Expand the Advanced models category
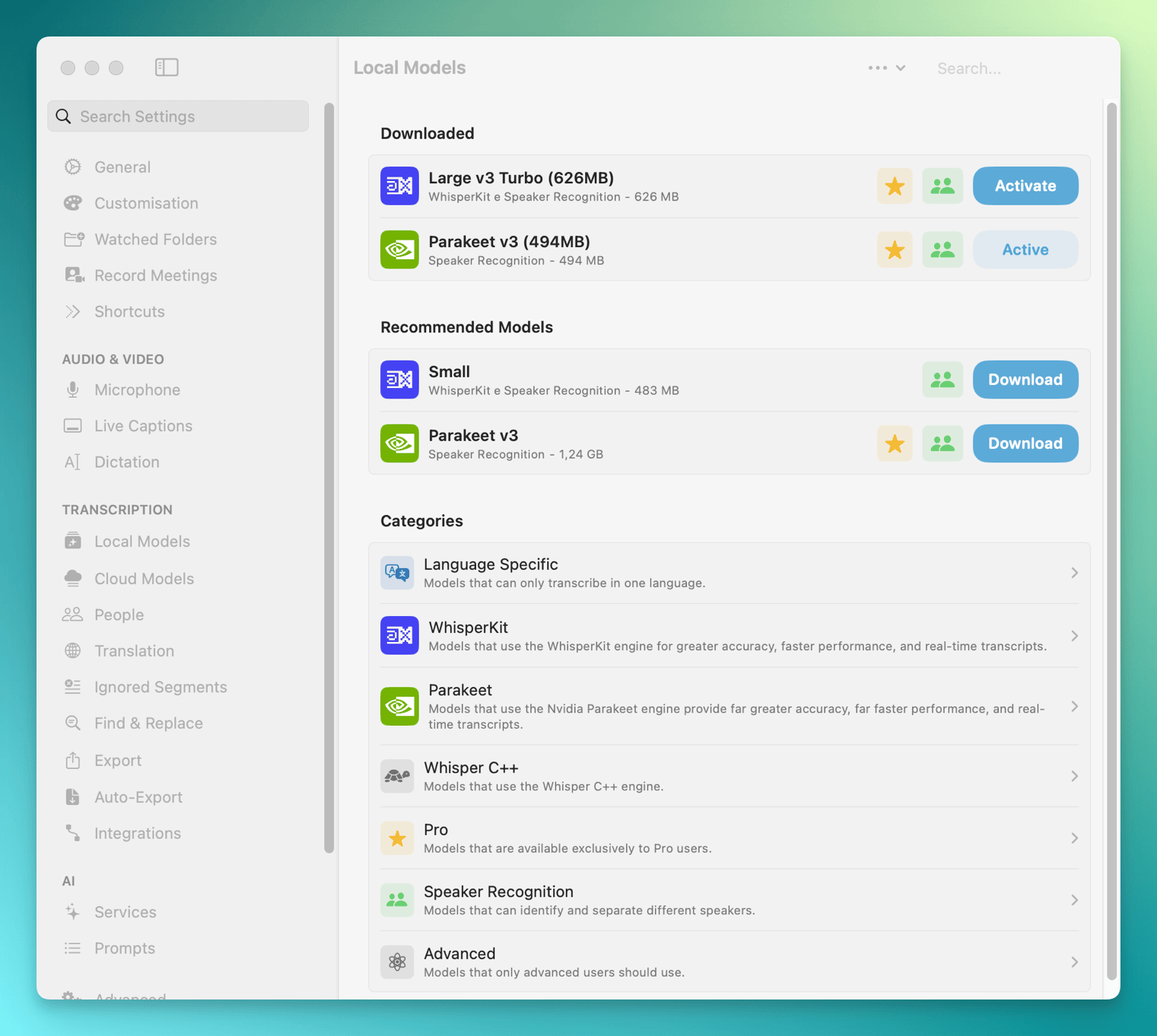This screenshot has height=1036, width=1157. coord(729,962)
